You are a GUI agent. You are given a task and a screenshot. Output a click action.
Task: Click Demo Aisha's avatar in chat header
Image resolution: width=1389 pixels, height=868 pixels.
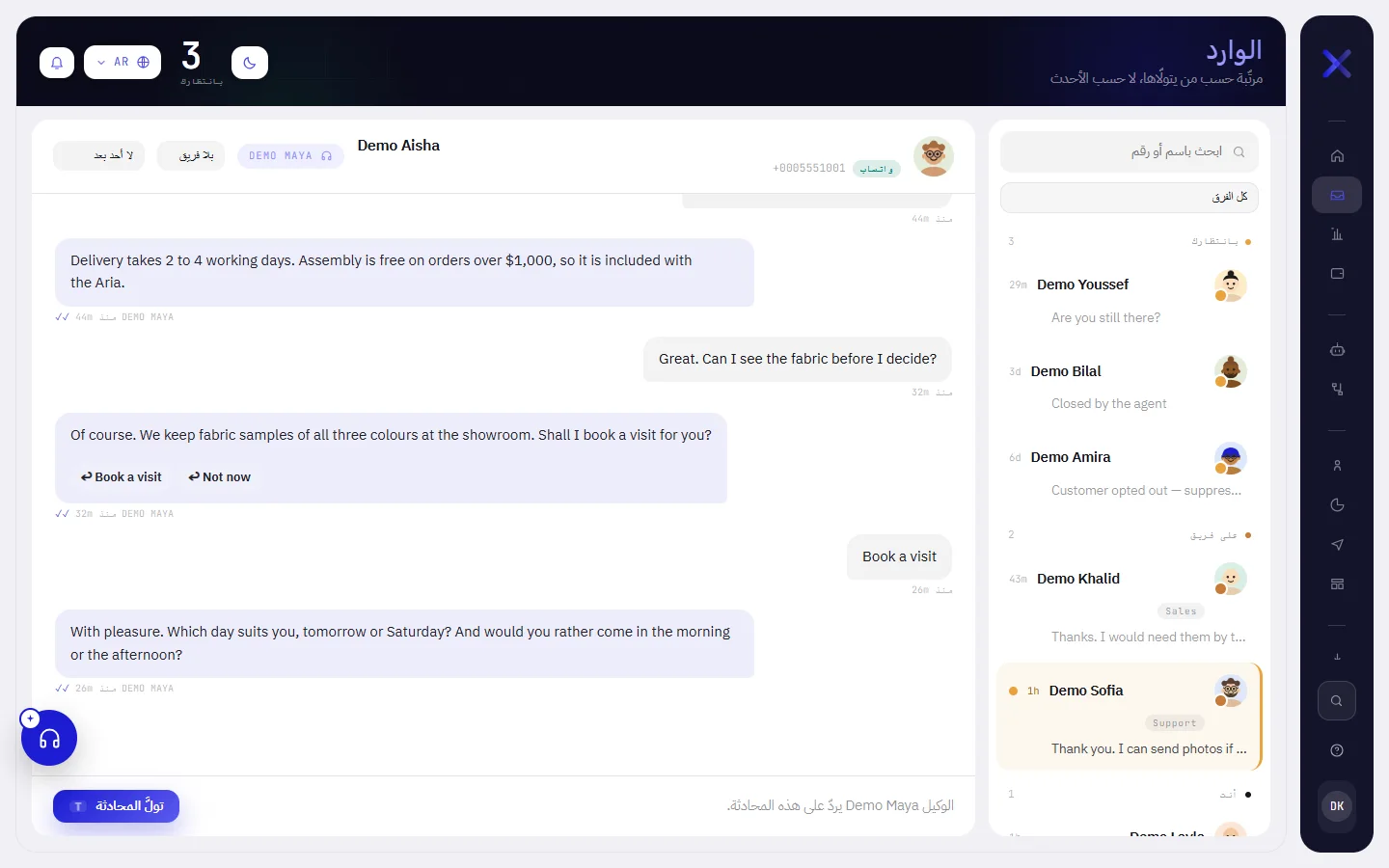(x=934, y=156)
